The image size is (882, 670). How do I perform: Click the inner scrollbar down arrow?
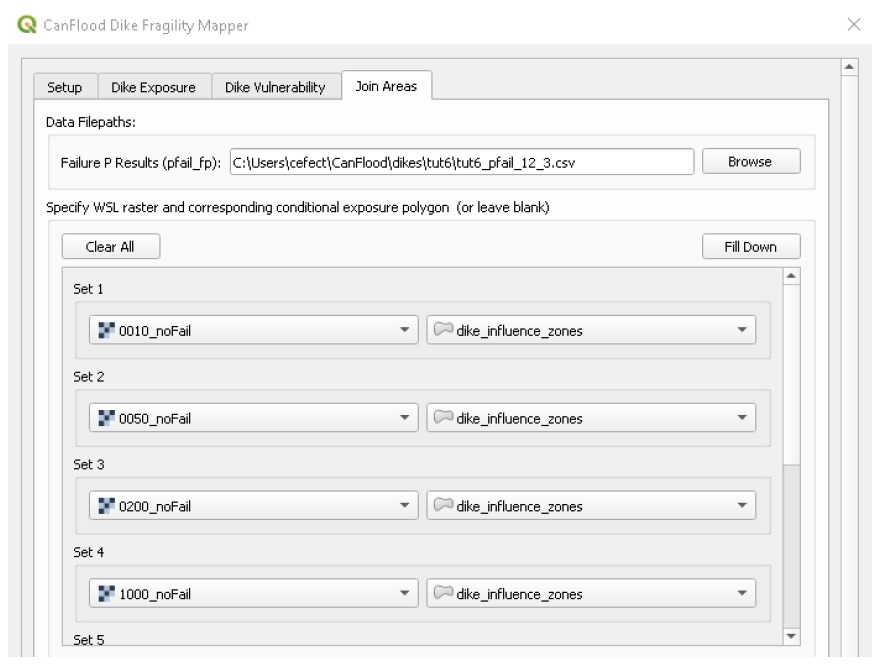point(791,636)
